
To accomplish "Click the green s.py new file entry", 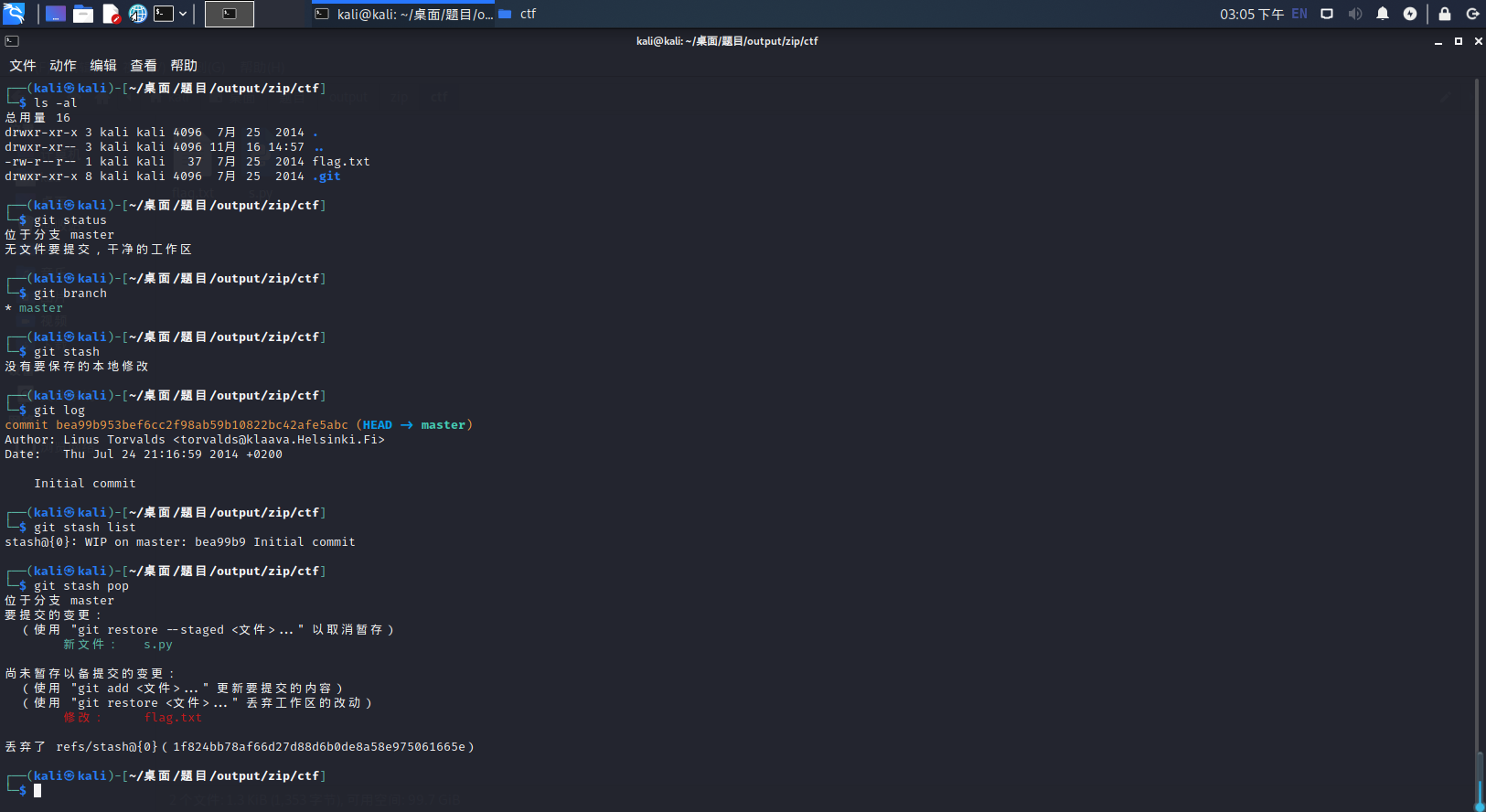I will (158, 645).
